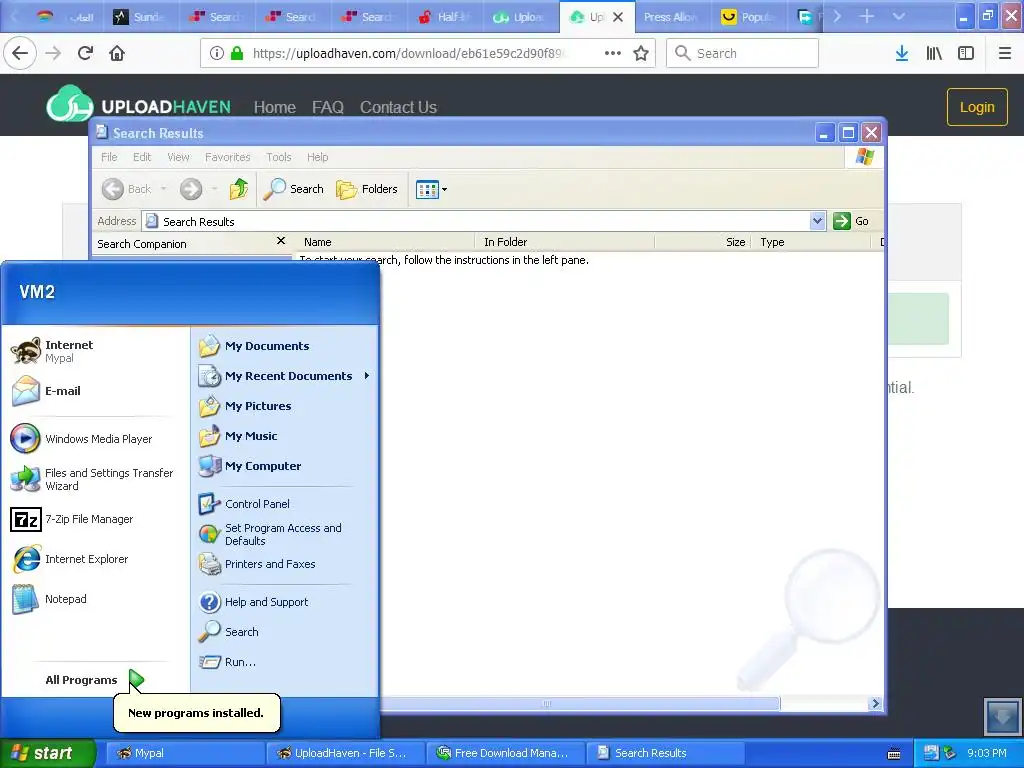
Task: Open the list all tabs dropdown
Action: 899,16
